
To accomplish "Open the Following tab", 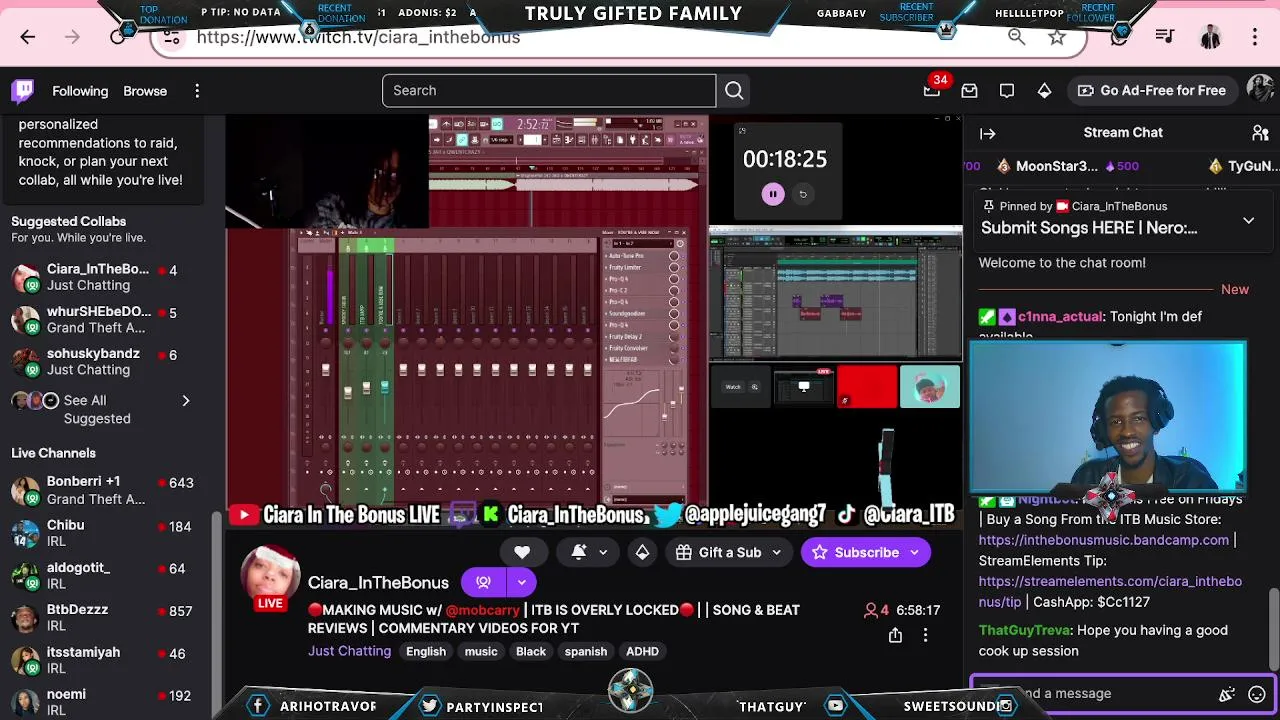I will tap(80, 91).
